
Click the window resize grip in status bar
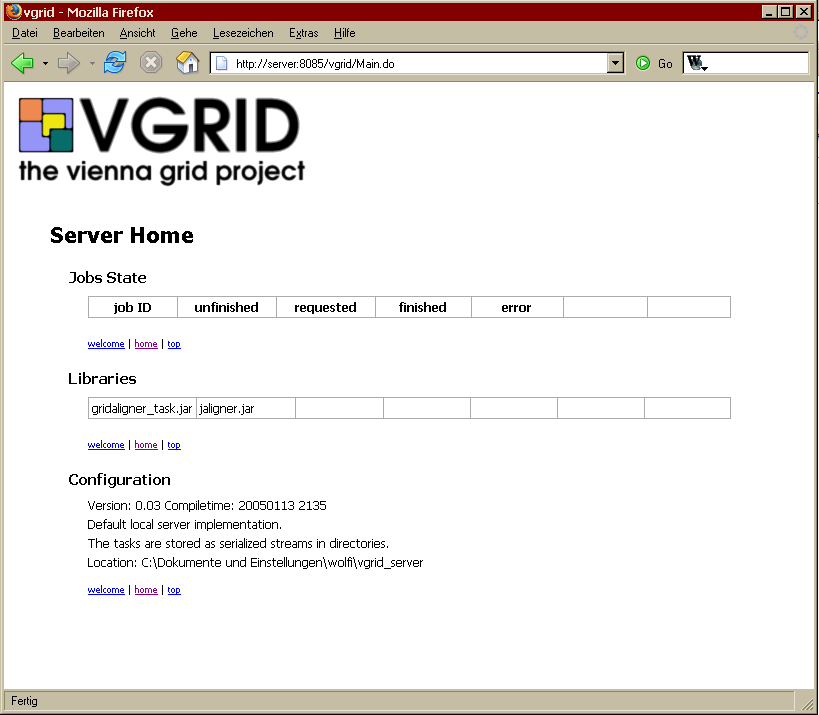(x=806, y=702)
